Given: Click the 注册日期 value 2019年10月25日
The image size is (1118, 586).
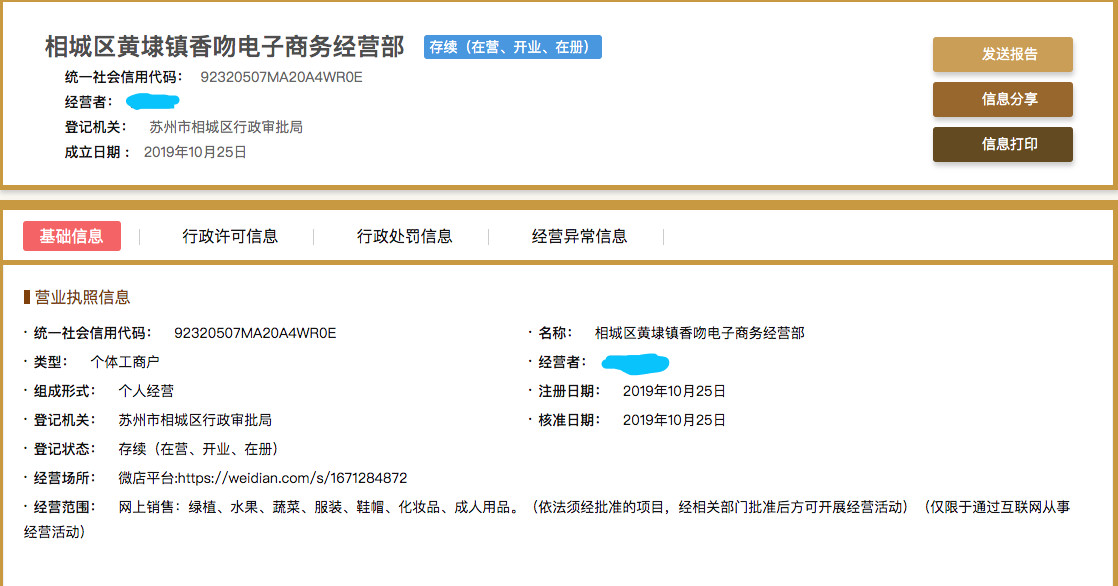Looking at the screenshot, I should [674, 391].
